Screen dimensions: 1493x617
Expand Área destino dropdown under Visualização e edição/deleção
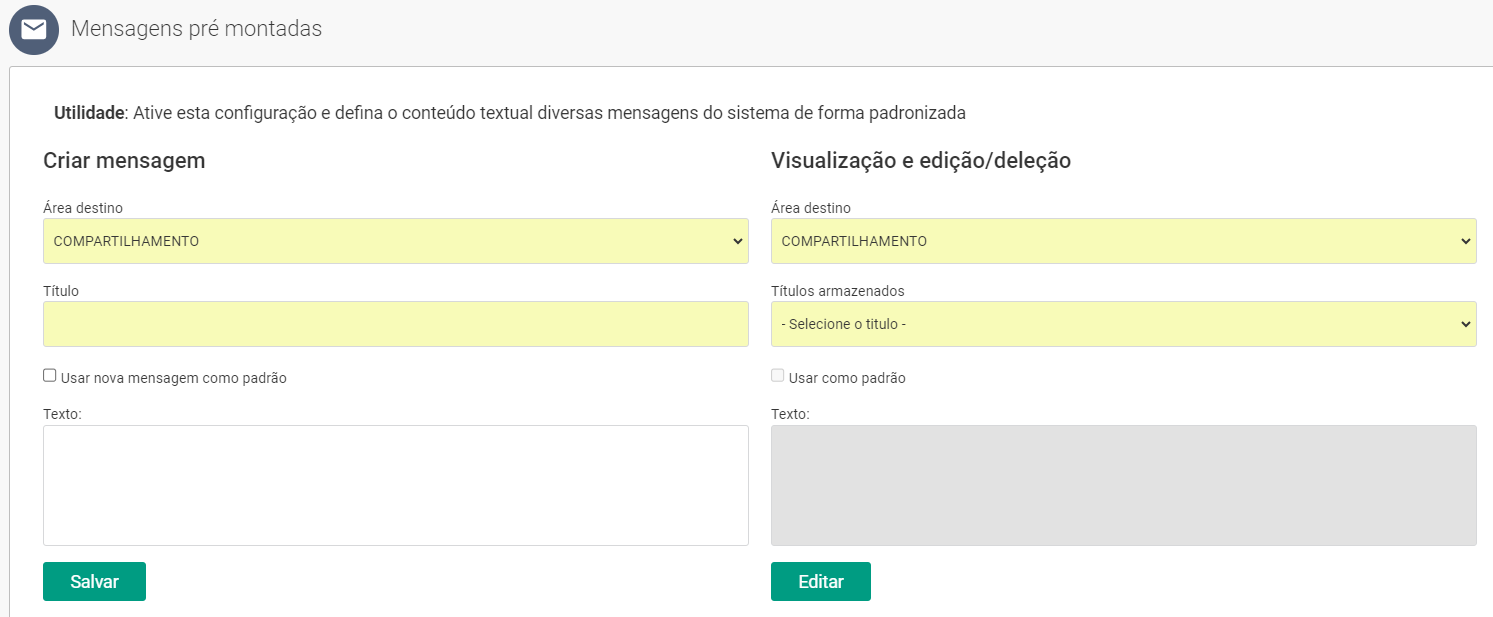[x=1123, y=241]
